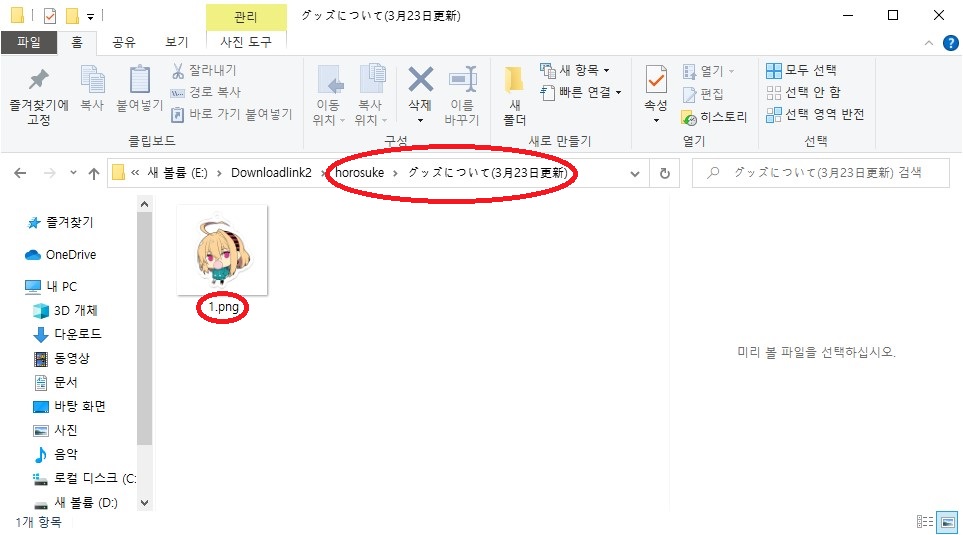Click the Manage (관리) contextual tab
The width and height of the screenshot is (963, 535).
click(246, 17)
